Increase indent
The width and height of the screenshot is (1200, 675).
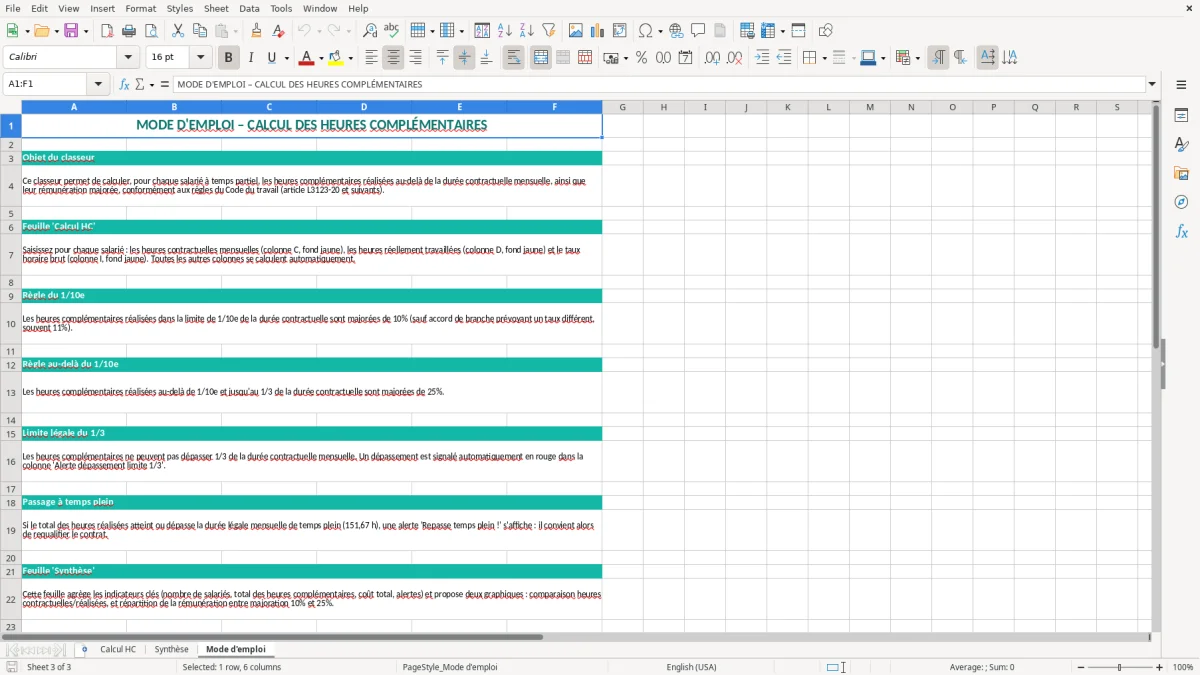point(762,58)
